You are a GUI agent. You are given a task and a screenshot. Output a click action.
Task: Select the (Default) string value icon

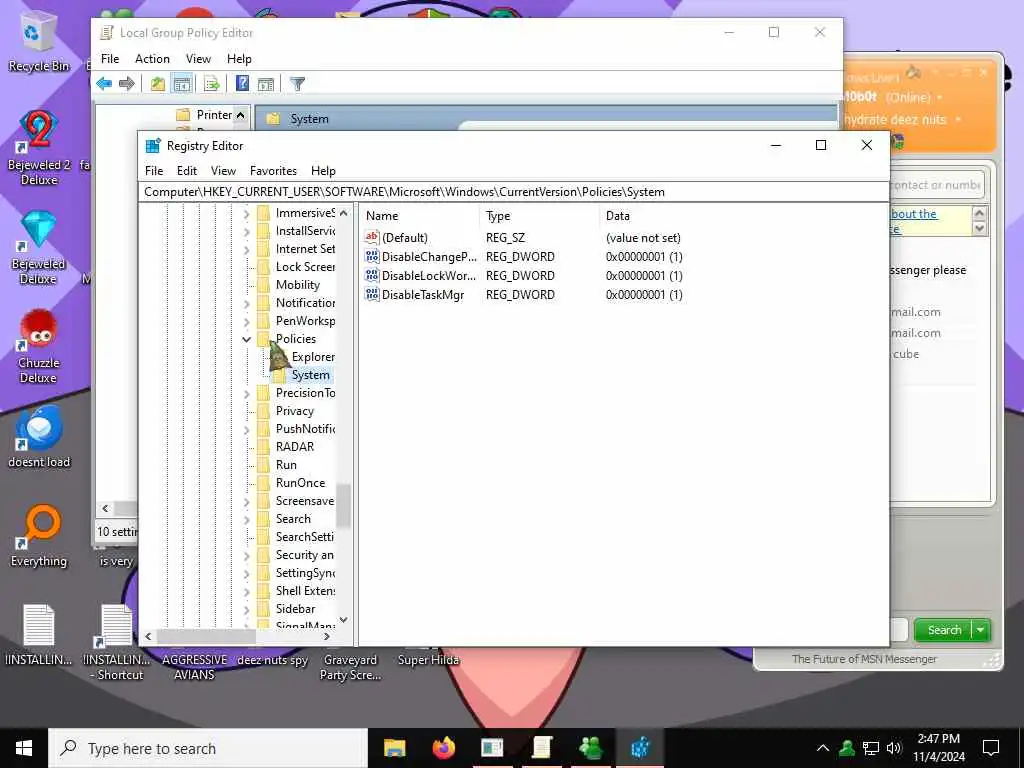click(x=372, y=237)
